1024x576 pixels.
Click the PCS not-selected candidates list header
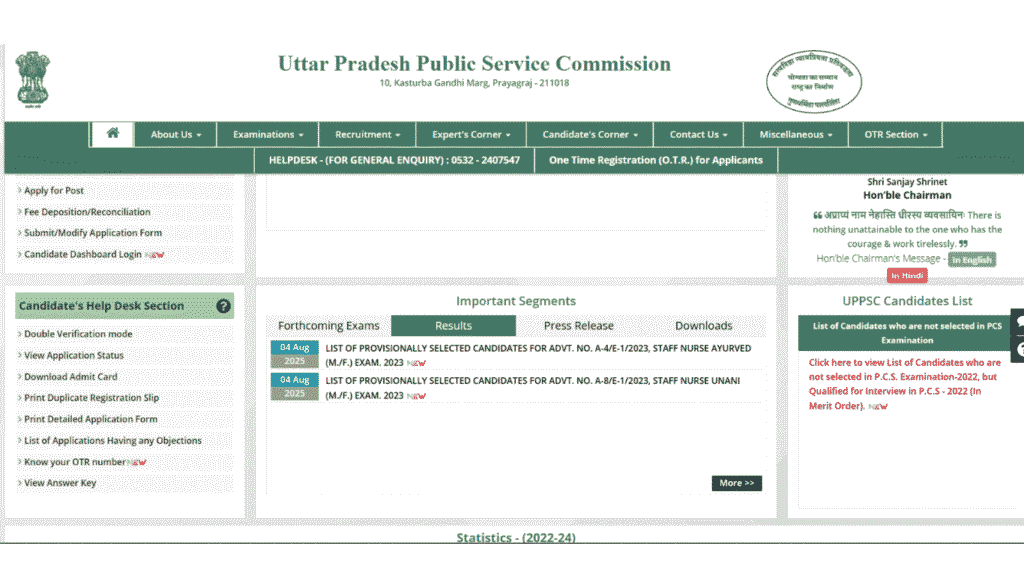[907, 333]
